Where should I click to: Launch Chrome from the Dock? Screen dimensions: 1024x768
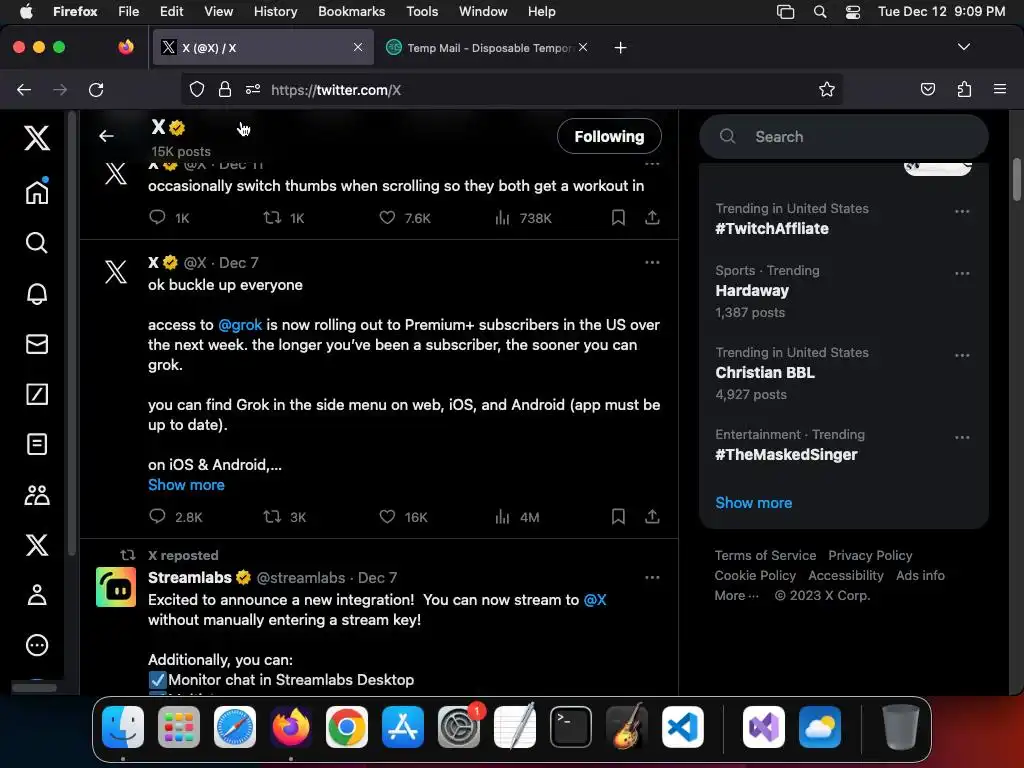346,726
